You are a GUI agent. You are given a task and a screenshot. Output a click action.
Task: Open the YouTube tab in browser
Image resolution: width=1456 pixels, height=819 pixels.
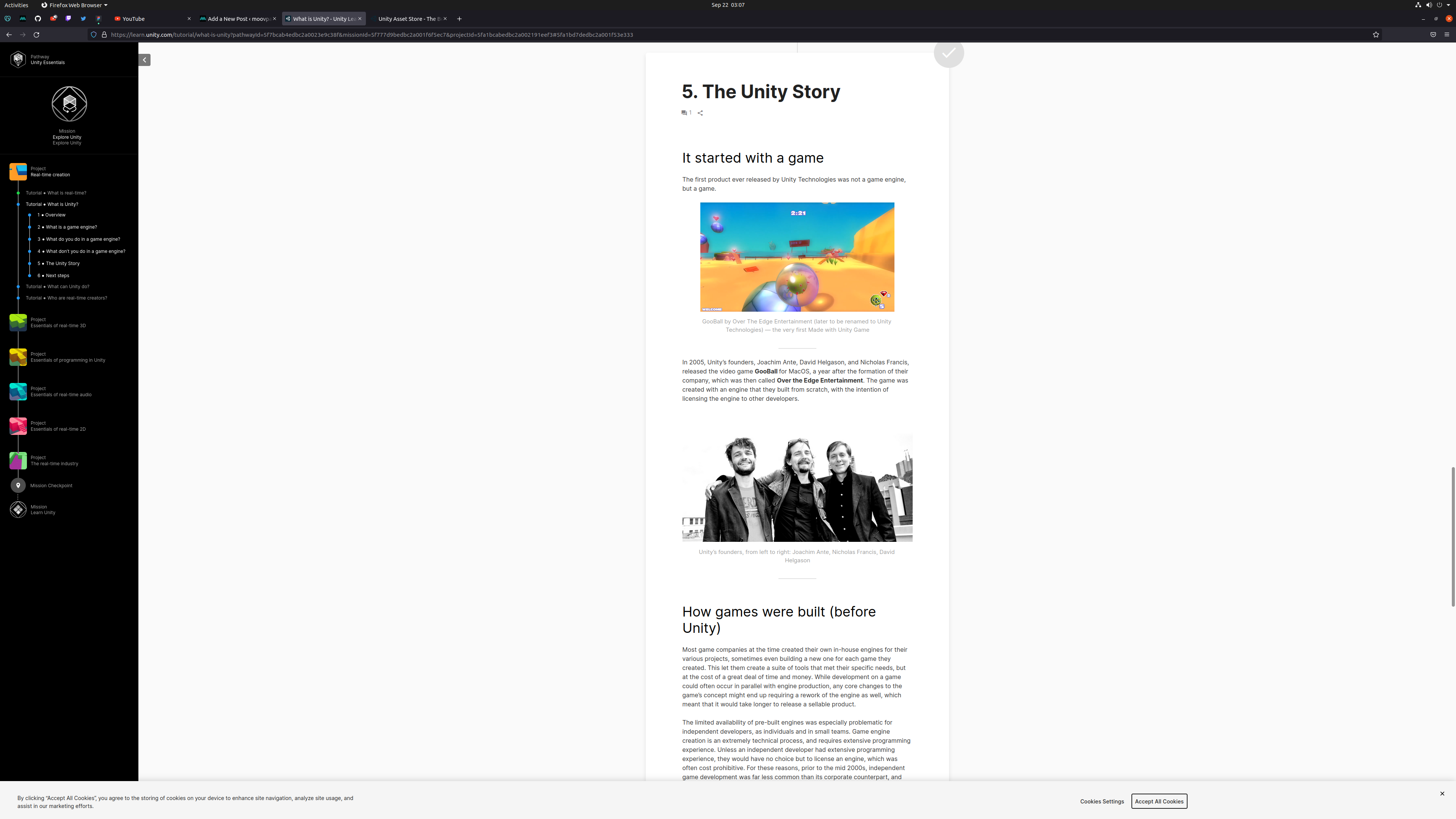pos(134,18)
